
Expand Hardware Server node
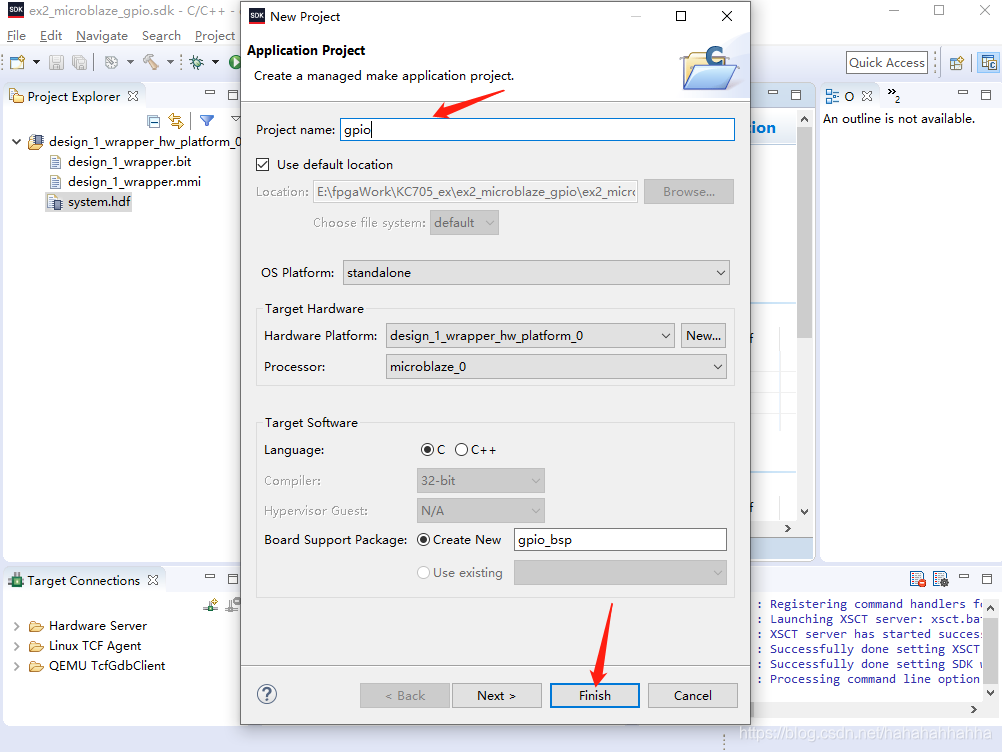tap(17, 626)
